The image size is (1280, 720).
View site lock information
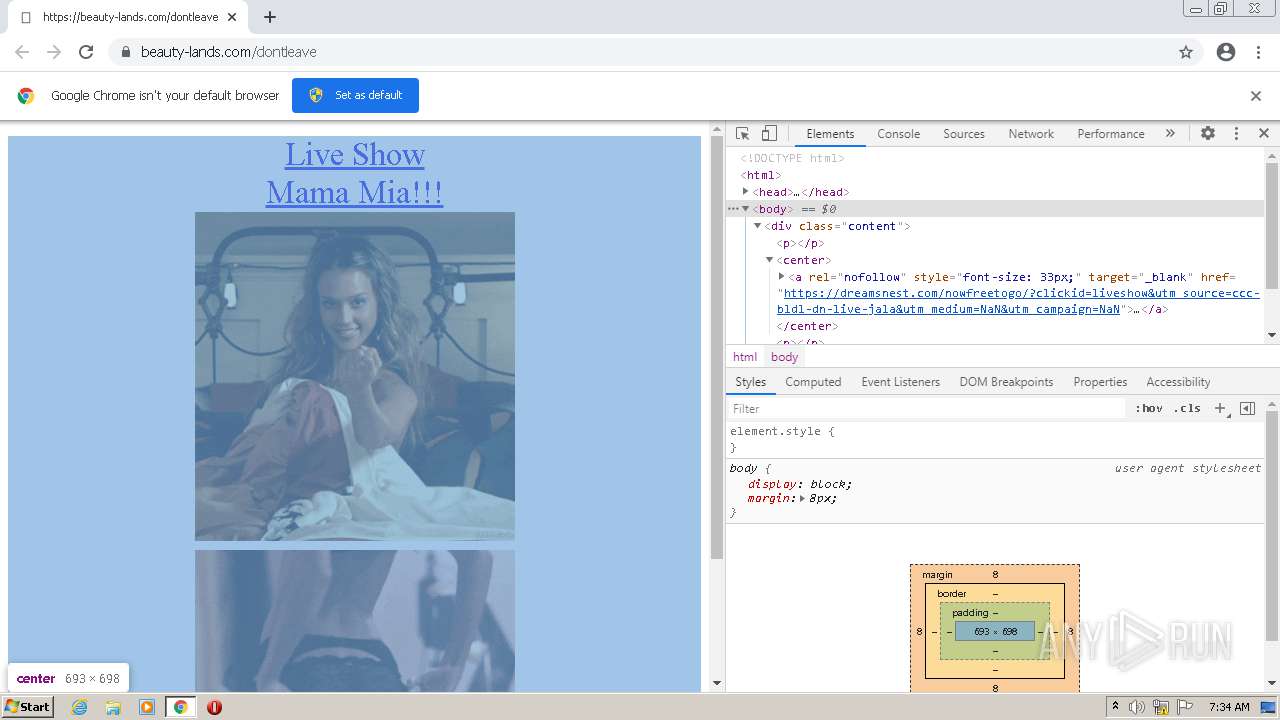point(125,52)
